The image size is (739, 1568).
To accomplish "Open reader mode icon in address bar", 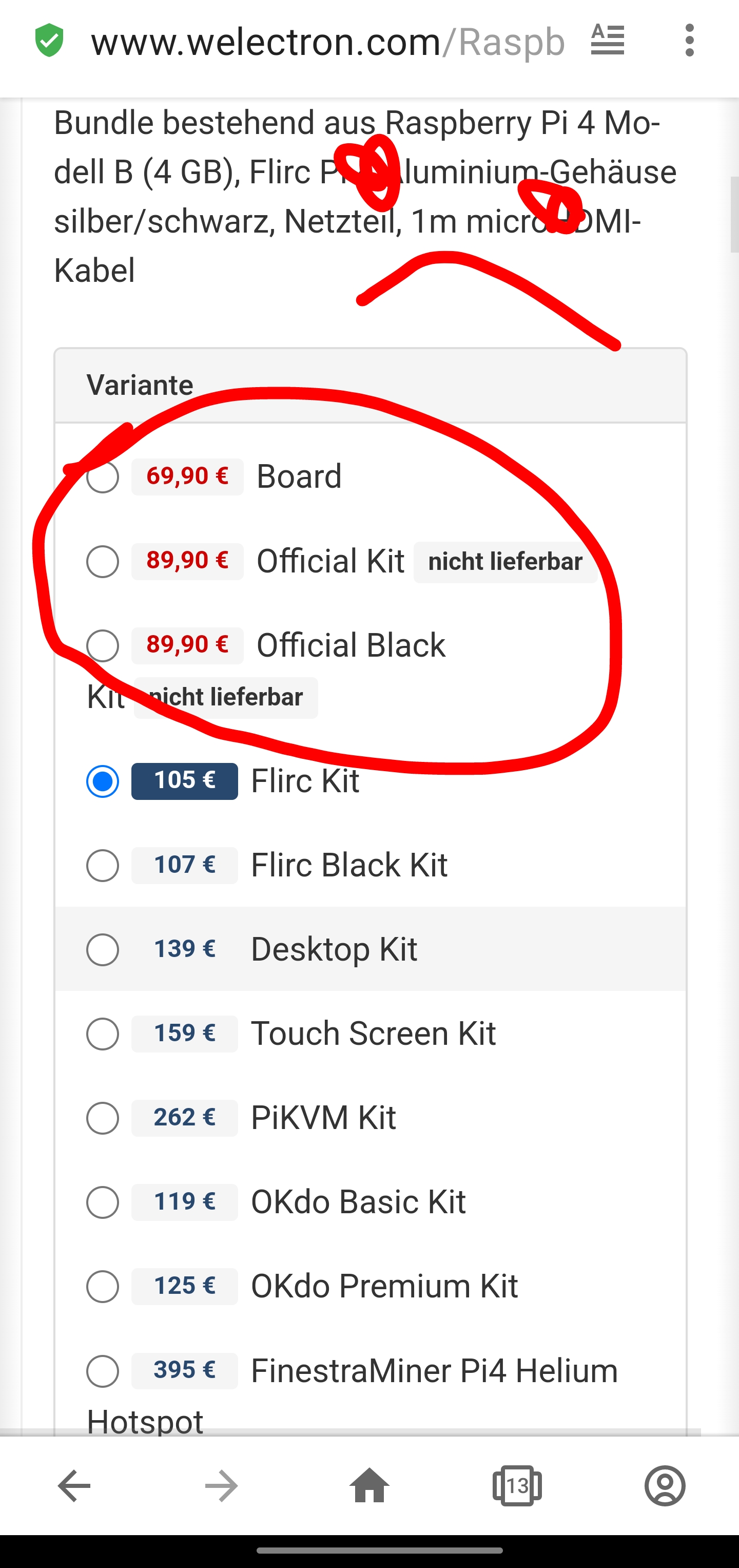I will pos(607,41).
